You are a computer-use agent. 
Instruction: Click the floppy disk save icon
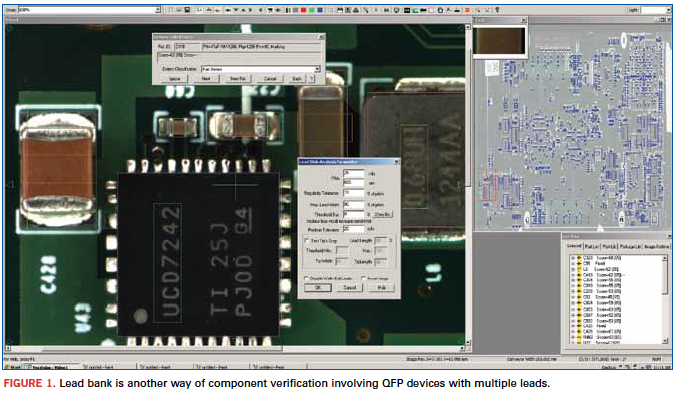pos(188,10)
